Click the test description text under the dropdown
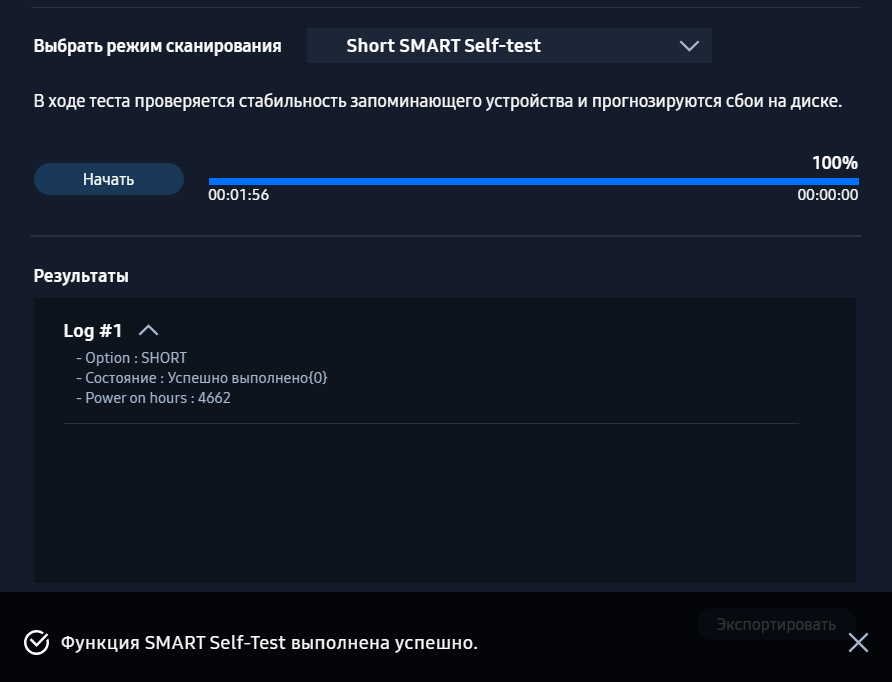 pos(438,101)
